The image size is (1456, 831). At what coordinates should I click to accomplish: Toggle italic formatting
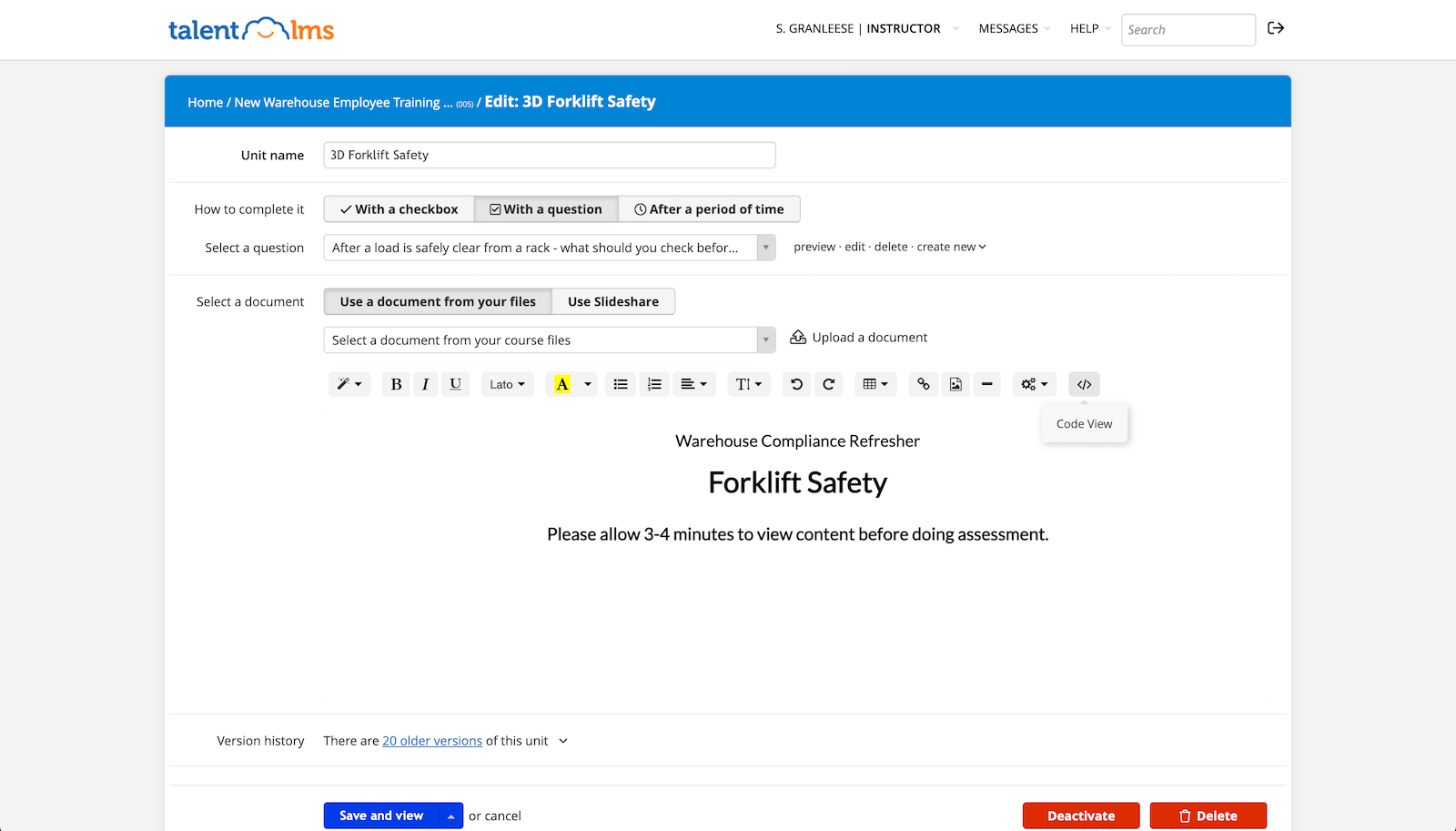(425, 384)
